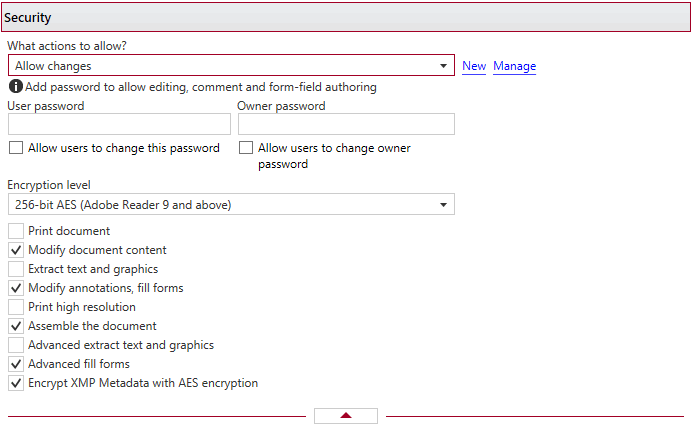The height and width of the screenshot is (427, 694).
Task: Click the 'Encryption level' label text
Action: point(49,185)
